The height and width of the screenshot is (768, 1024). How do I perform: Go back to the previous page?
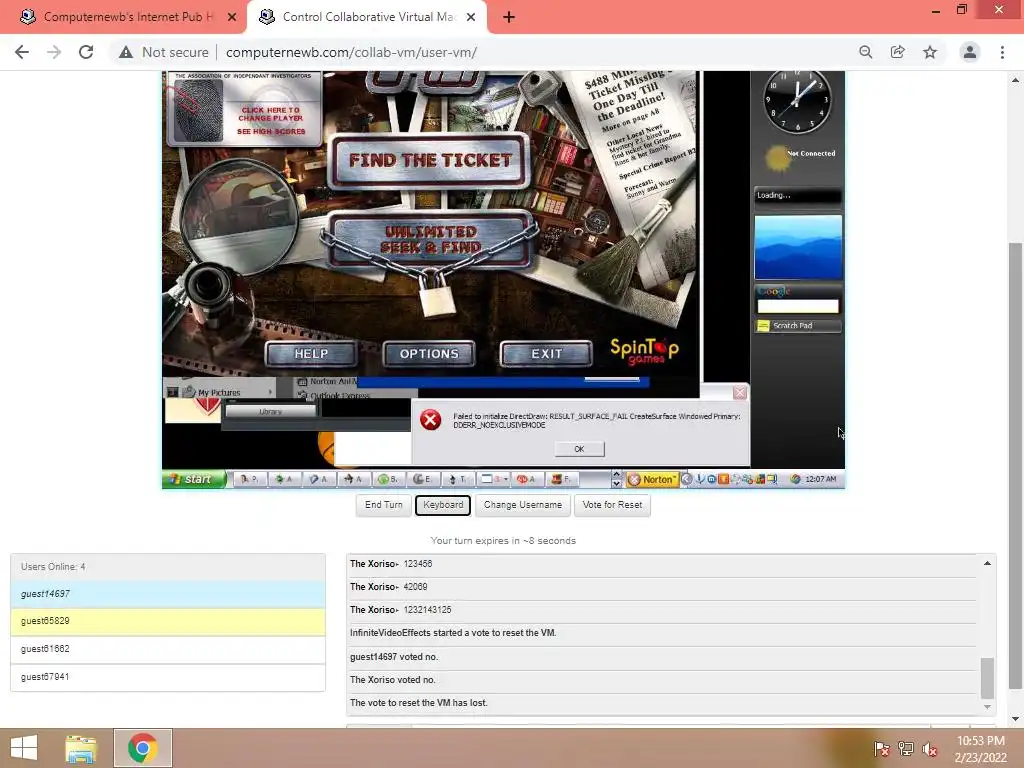tap(22, 52)
